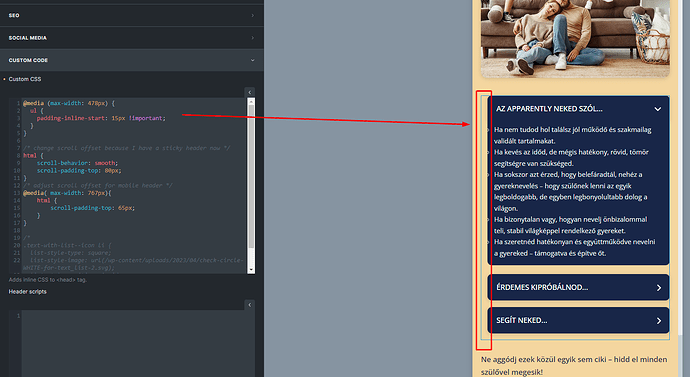
Task: Click the Custom Code down chevron
Action: pos(253,60)
